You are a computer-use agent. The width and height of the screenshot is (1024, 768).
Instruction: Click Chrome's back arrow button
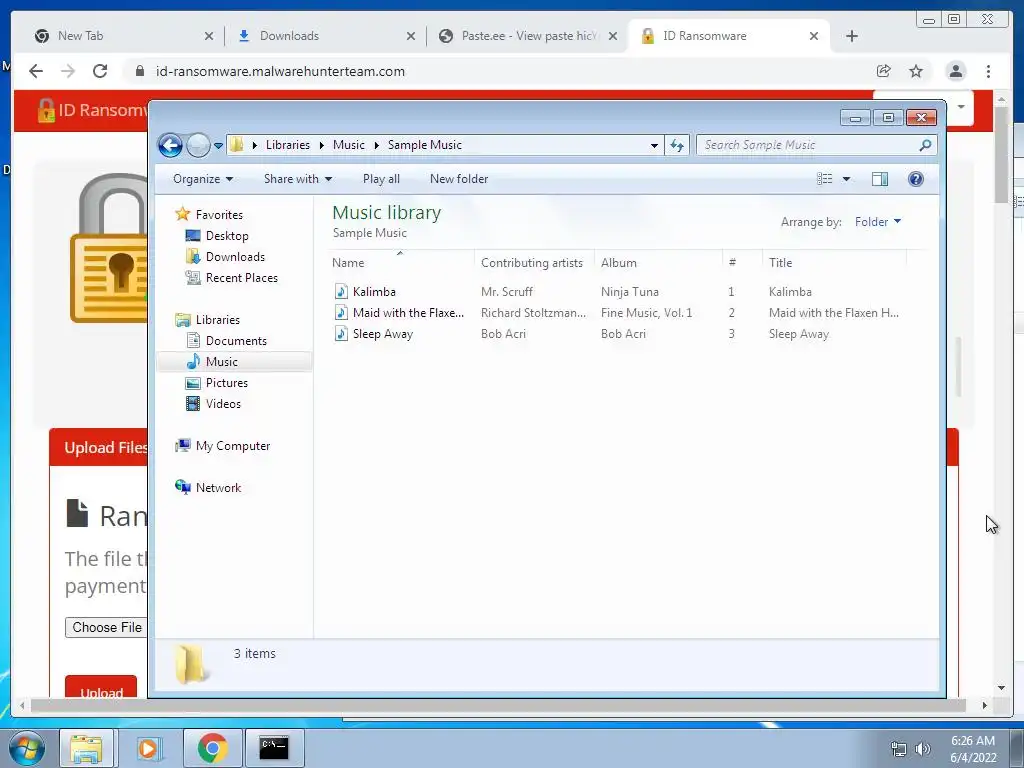(x=36, y=71)
